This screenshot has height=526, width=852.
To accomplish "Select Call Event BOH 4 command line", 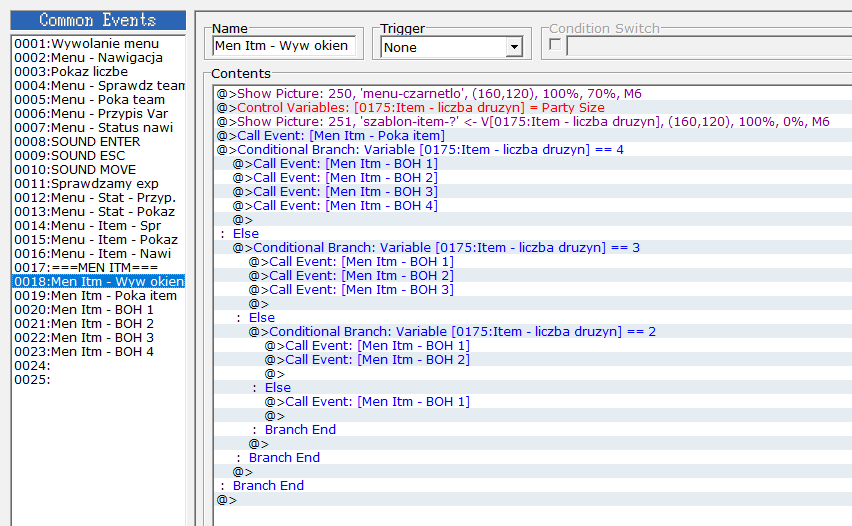I will (x=533, y=205).
